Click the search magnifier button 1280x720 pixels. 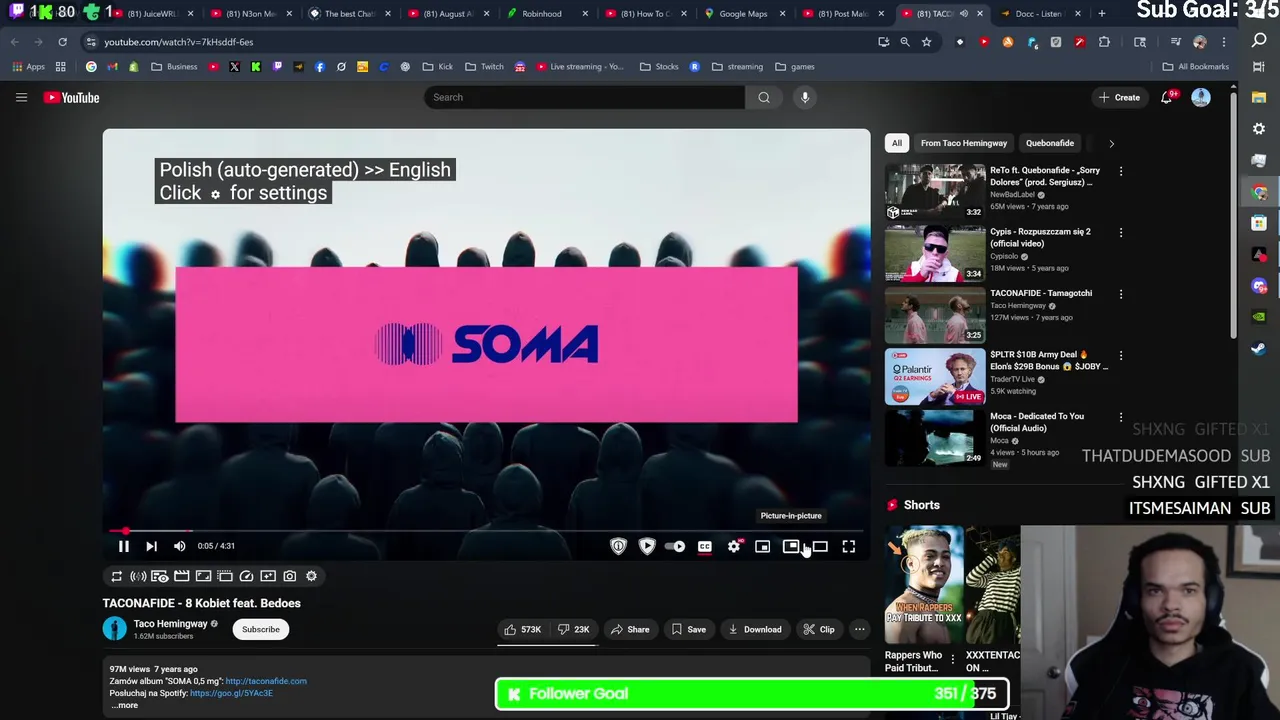click(764, 97)
